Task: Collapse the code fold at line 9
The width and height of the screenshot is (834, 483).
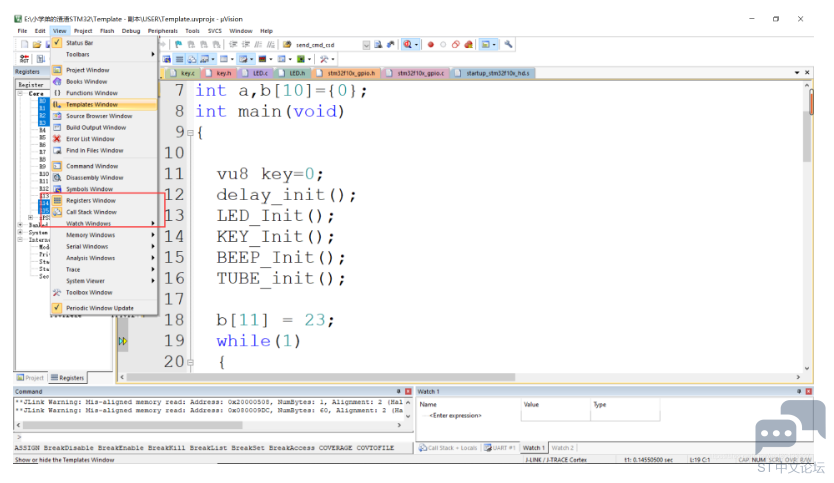Action: coord(190,133)
